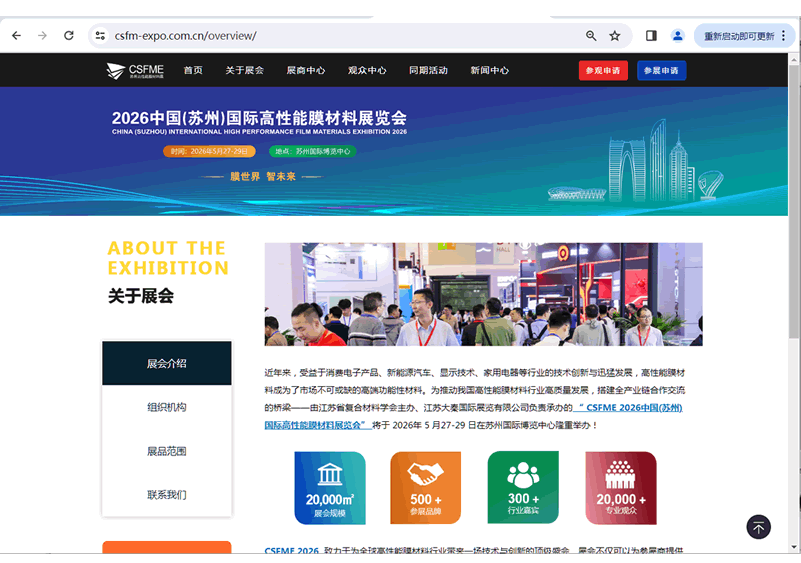Click the 300+ 行业嘉宾 green people tile
Image resolution: width=801 pixels, height=563 pixels.
[523, 488]
